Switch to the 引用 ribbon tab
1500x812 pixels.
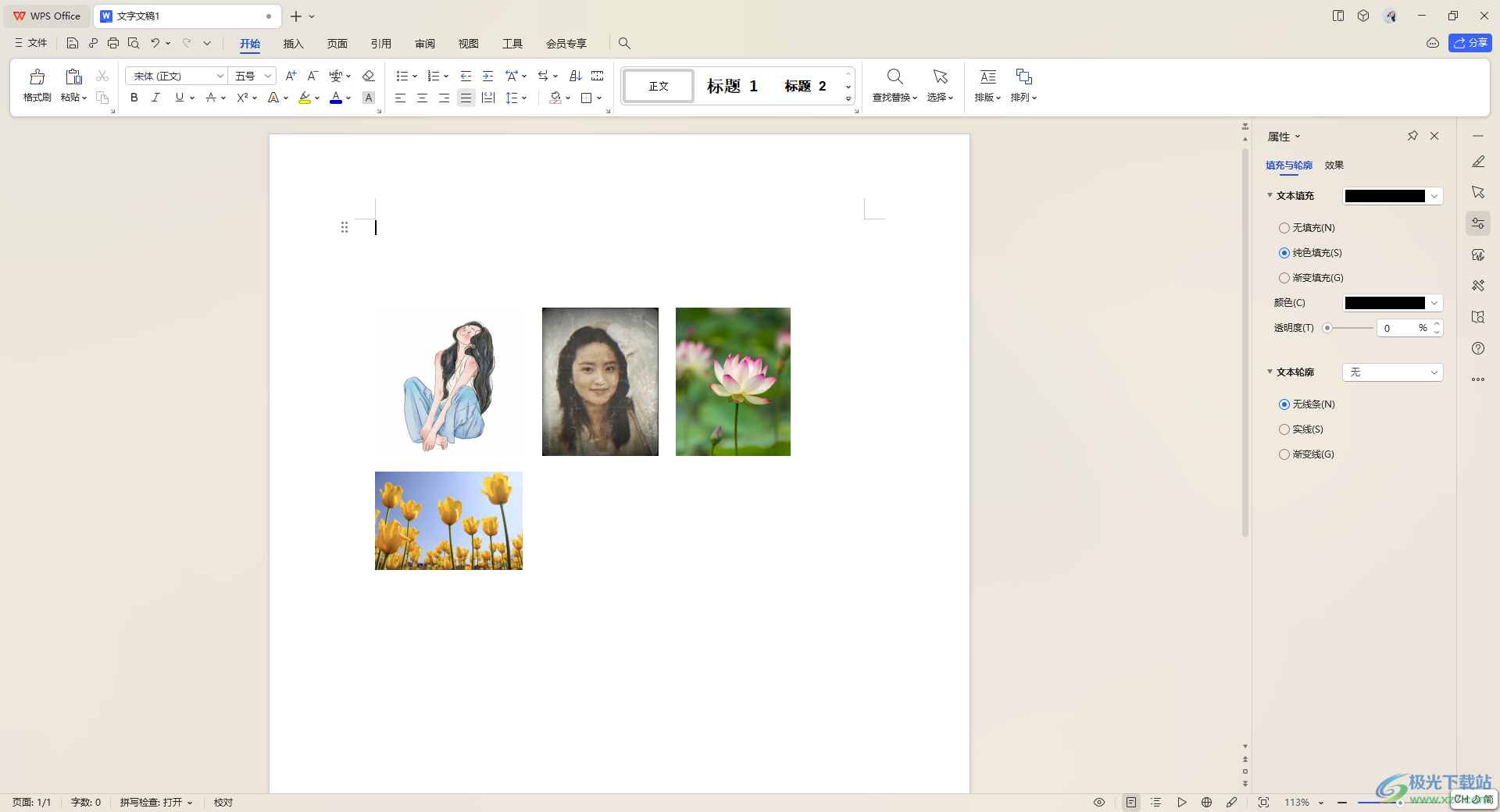click(x=380, y=44)
